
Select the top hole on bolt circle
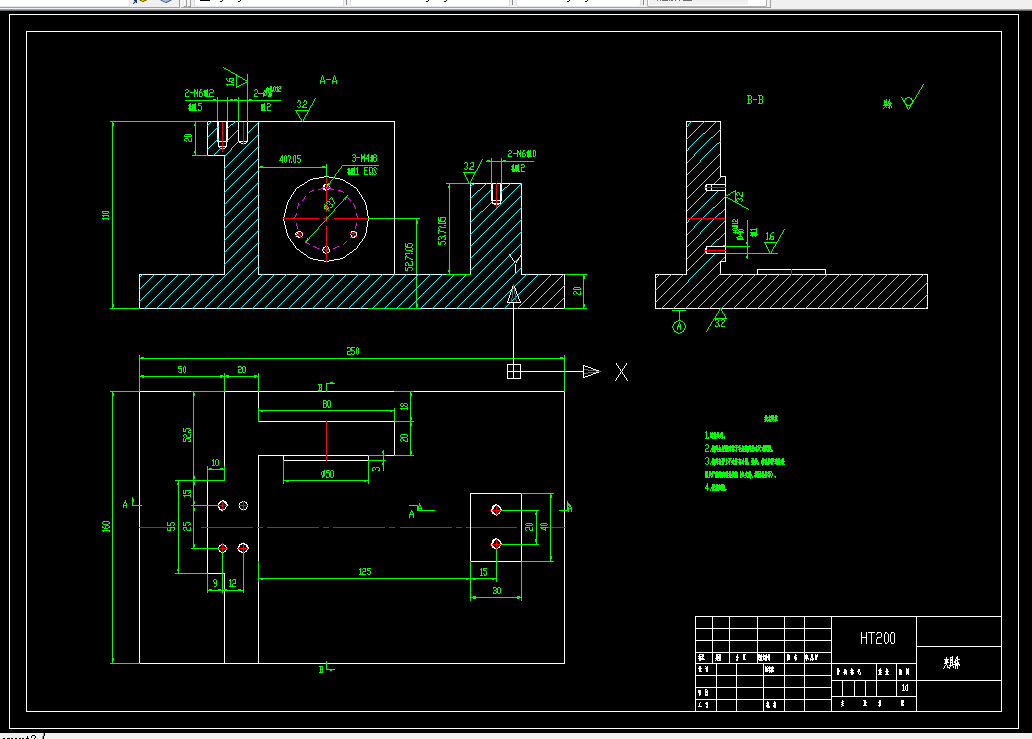326,188
